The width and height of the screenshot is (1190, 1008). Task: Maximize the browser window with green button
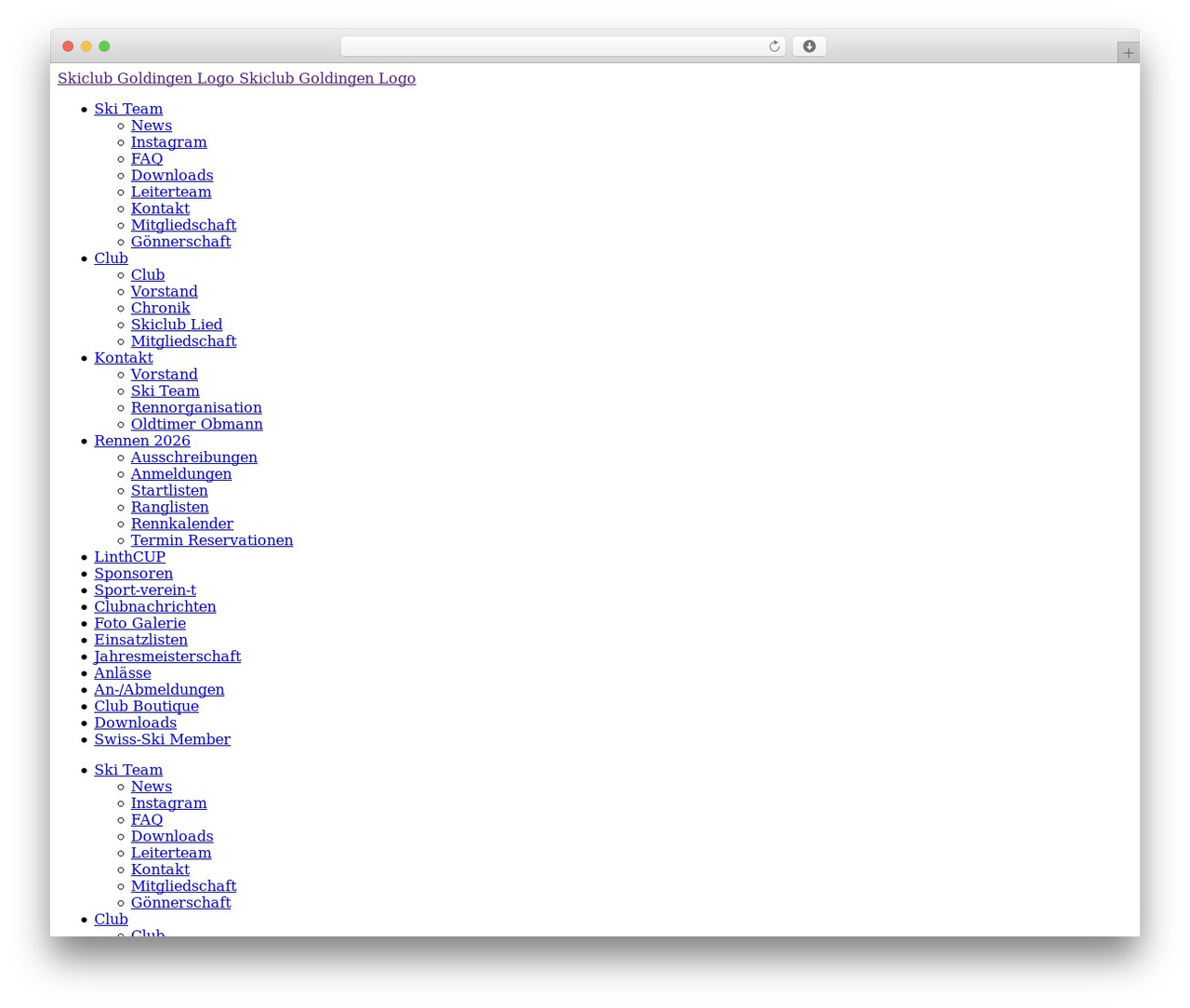pos(104,46)
